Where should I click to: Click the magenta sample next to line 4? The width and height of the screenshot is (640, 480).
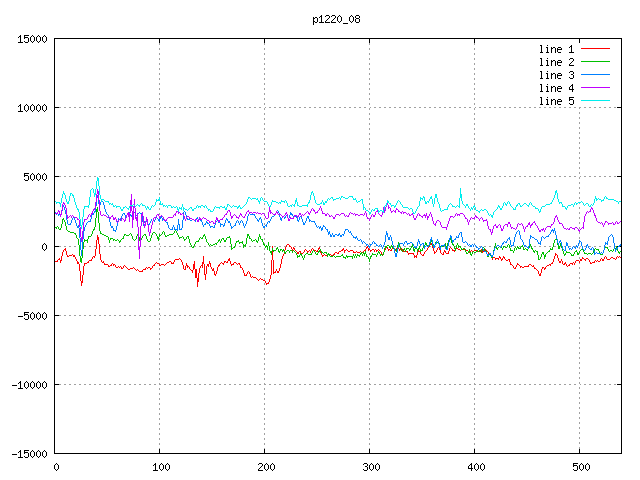(596, 88)
